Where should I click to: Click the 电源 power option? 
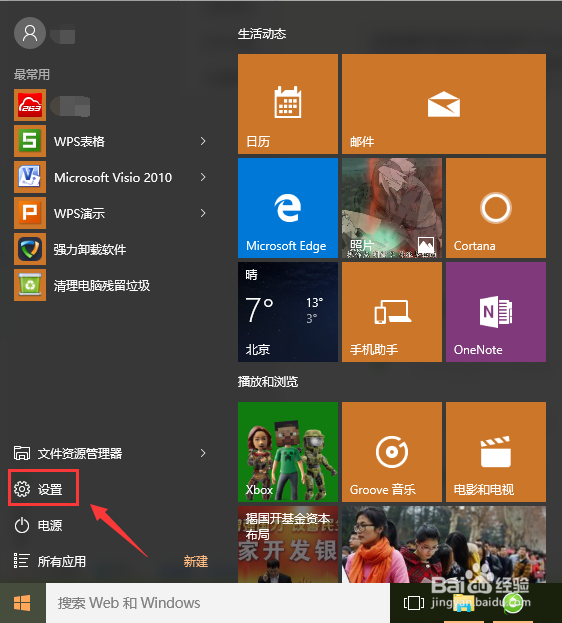click(x=38, y=525)
